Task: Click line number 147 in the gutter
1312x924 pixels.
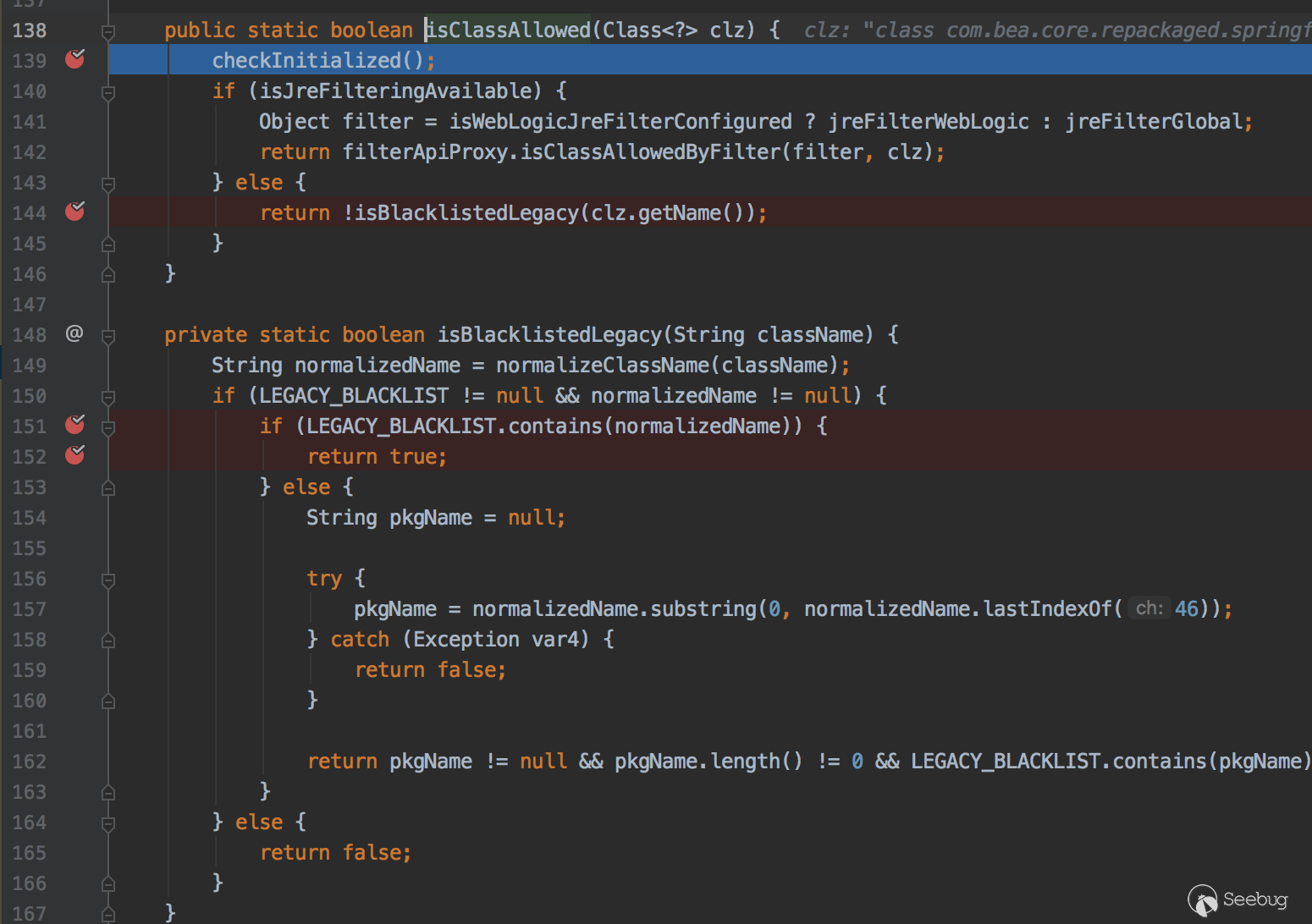Action: pos(30,304)
